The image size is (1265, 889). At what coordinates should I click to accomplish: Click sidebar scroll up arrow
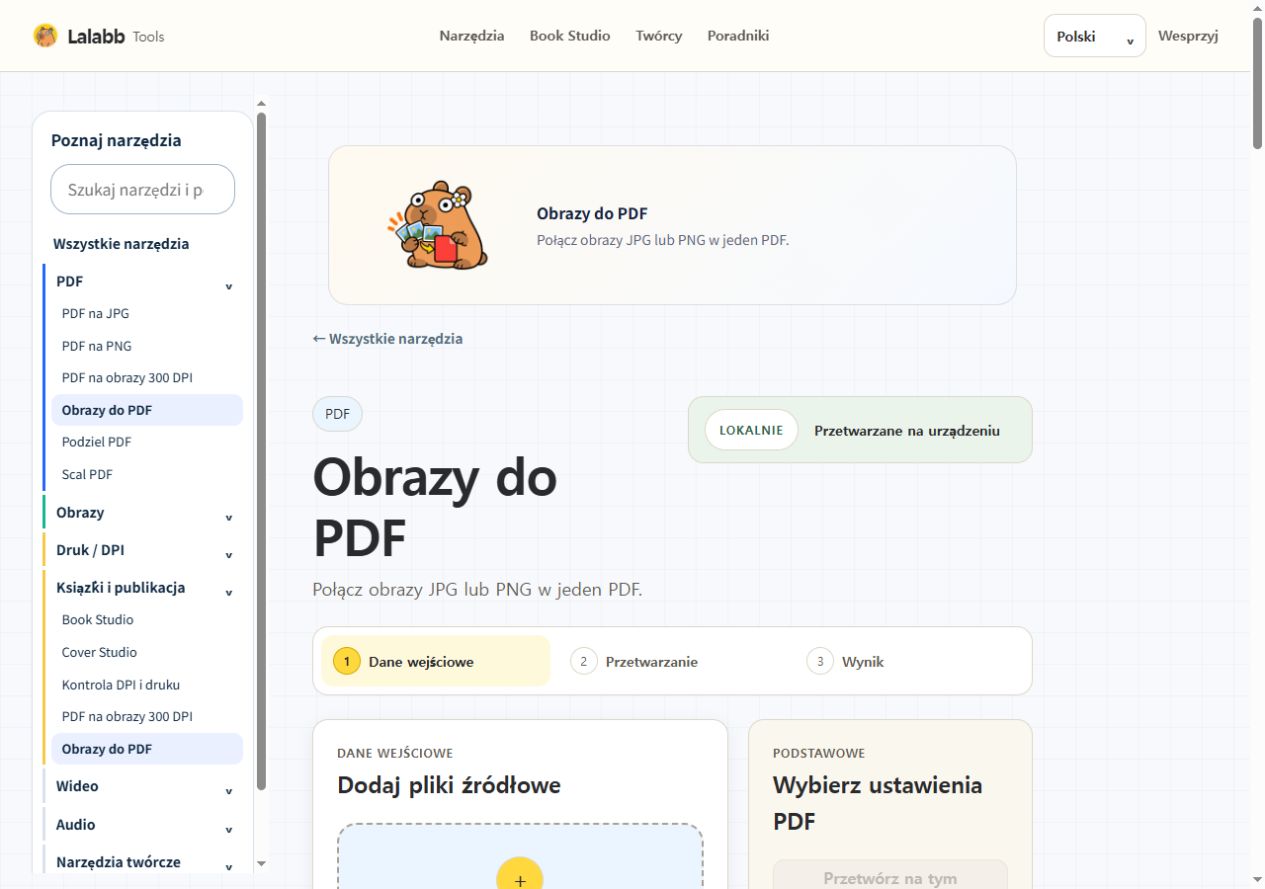tap(262, 102)
